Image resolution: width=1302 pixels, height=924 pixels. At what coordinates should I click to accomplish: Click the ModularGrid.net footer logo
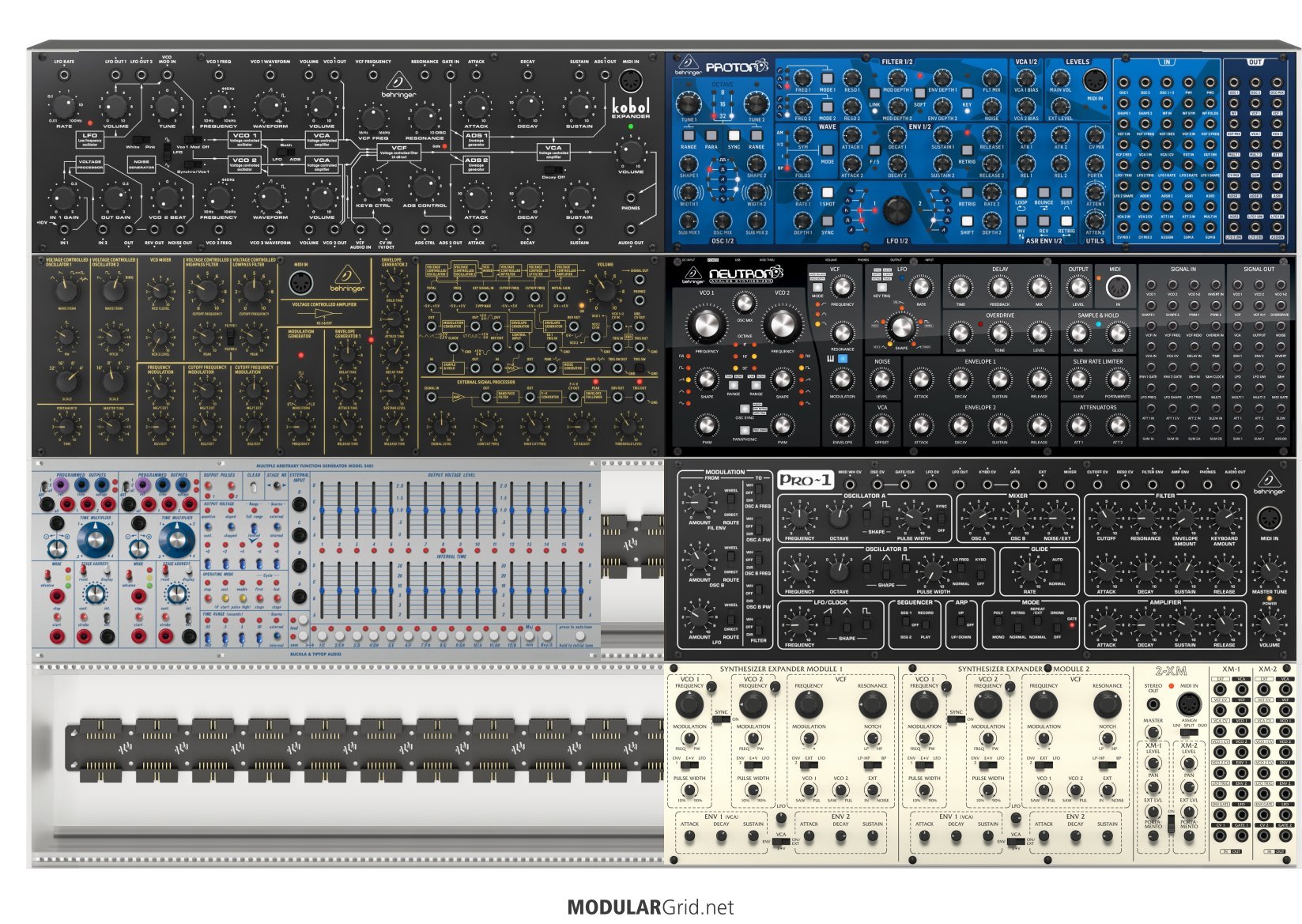pos(651,907)
